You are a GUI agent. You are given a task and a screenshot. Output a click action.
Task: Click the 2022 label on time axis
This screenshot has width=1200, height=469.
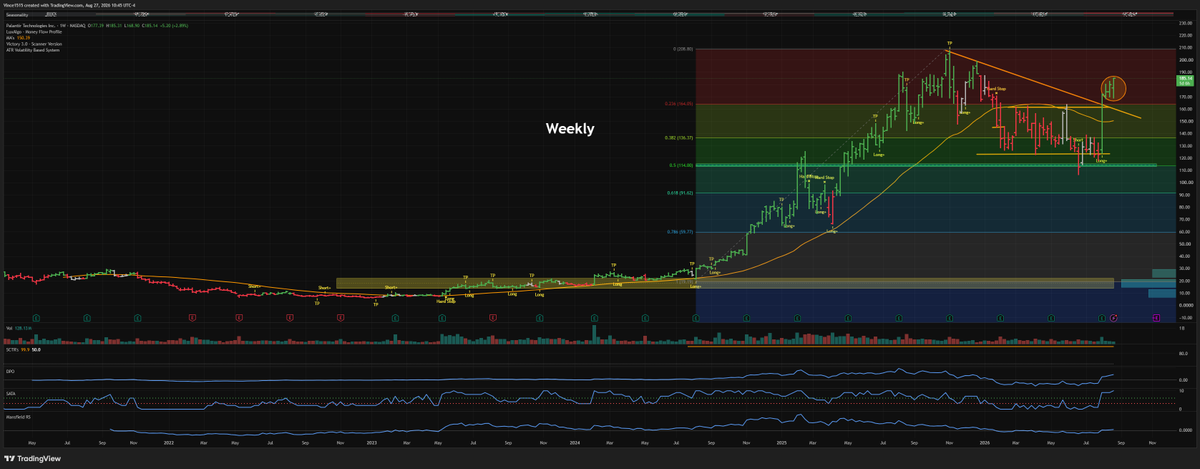tap(169, 442)
